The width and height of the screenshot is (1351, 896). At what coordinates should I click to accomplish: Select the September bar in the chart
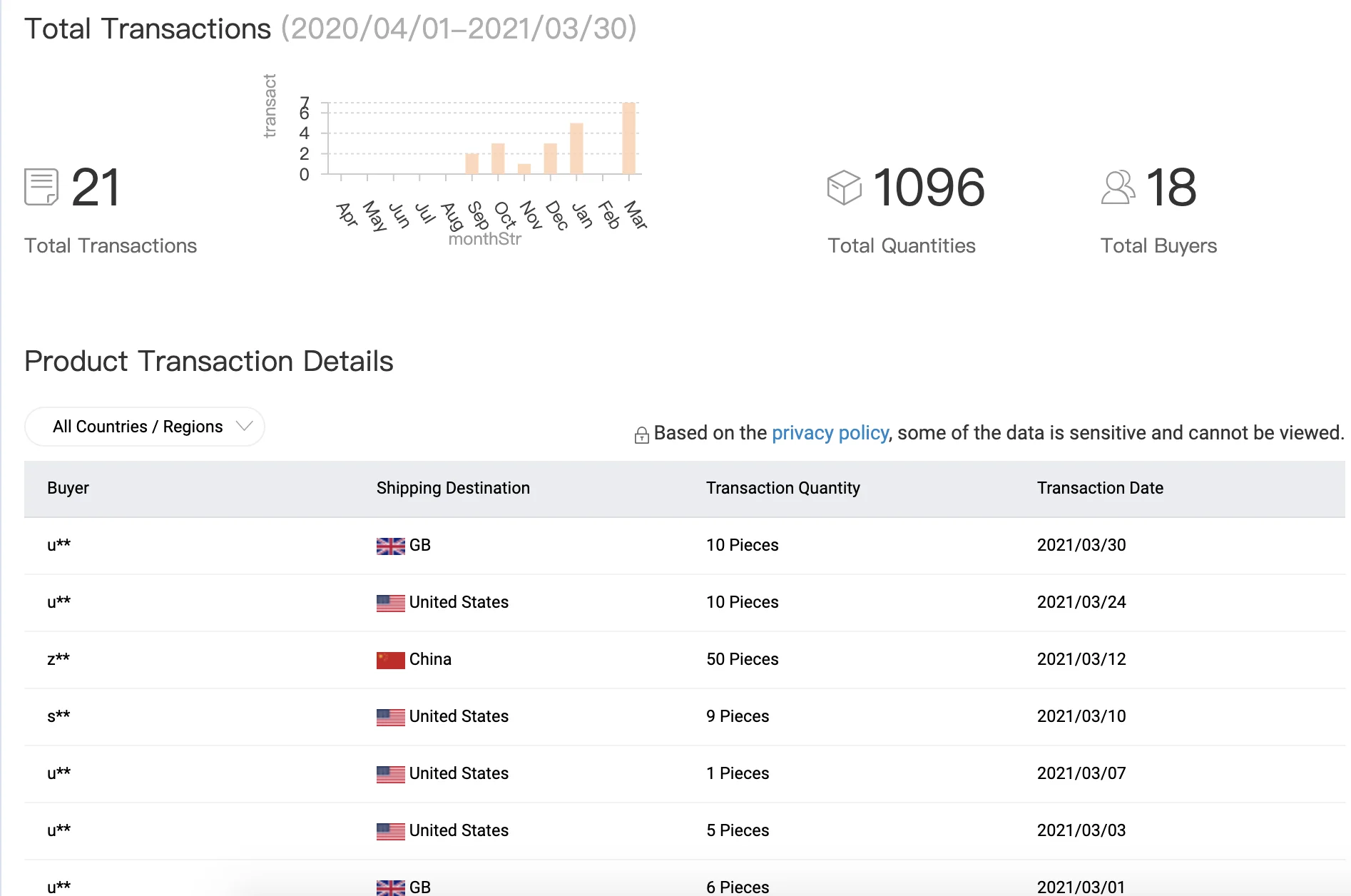click(x=471, y=163)
